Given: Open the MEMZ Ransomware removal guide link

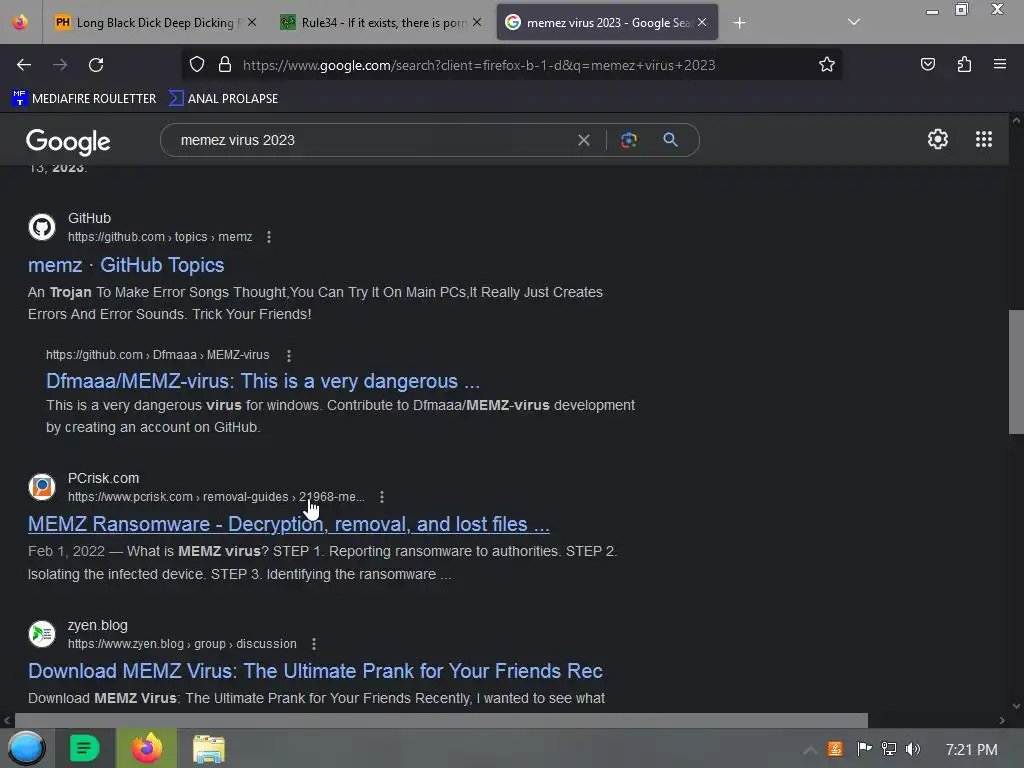Looking at the screenshot, I should click(289, 524).
